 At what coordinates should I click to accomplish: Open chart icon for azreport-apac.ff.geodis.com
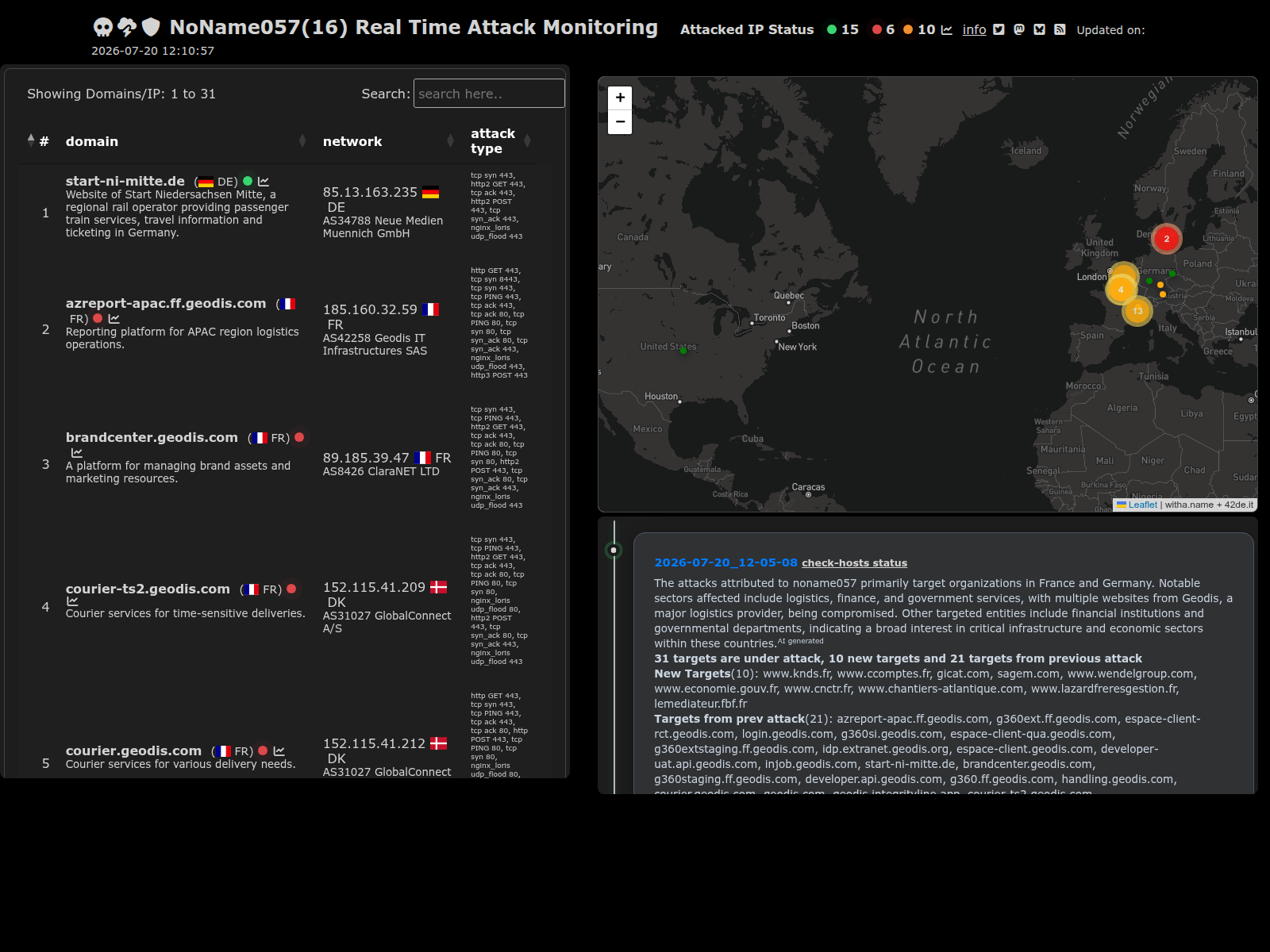[x=114, y=319]
